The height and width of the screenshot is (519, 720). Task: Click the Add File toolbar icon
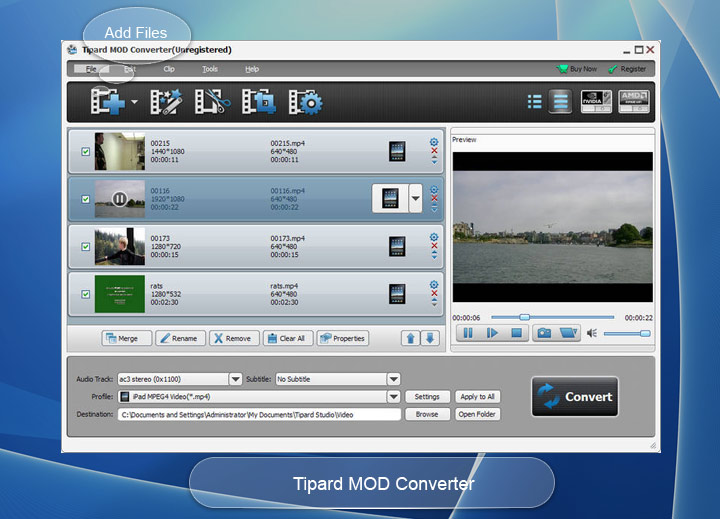coord(107,102)
